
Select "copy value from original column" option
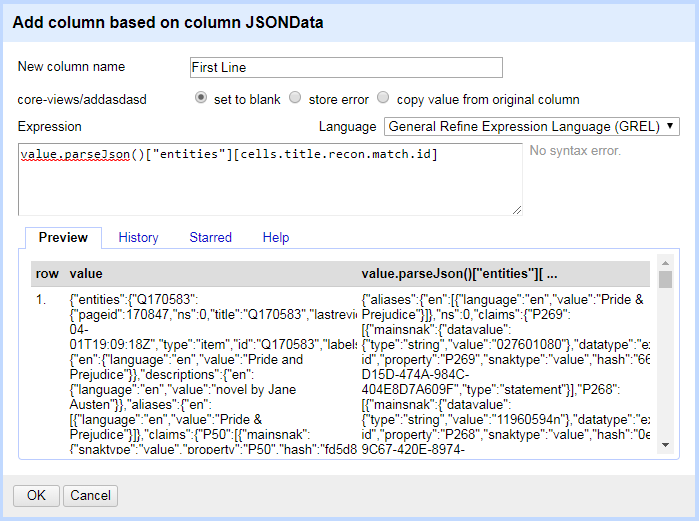pyautogui.click(x=384, y=98)
